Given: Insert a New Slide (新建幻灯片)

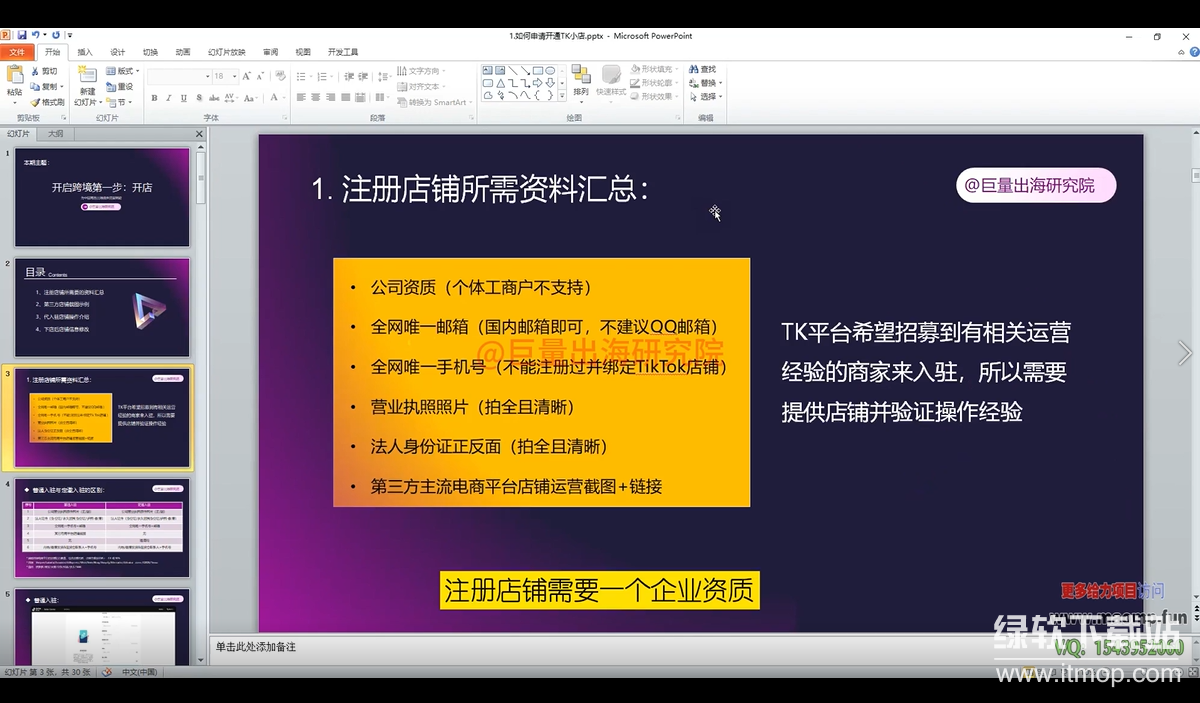Looking at the screenshot, I should (87, 79).
